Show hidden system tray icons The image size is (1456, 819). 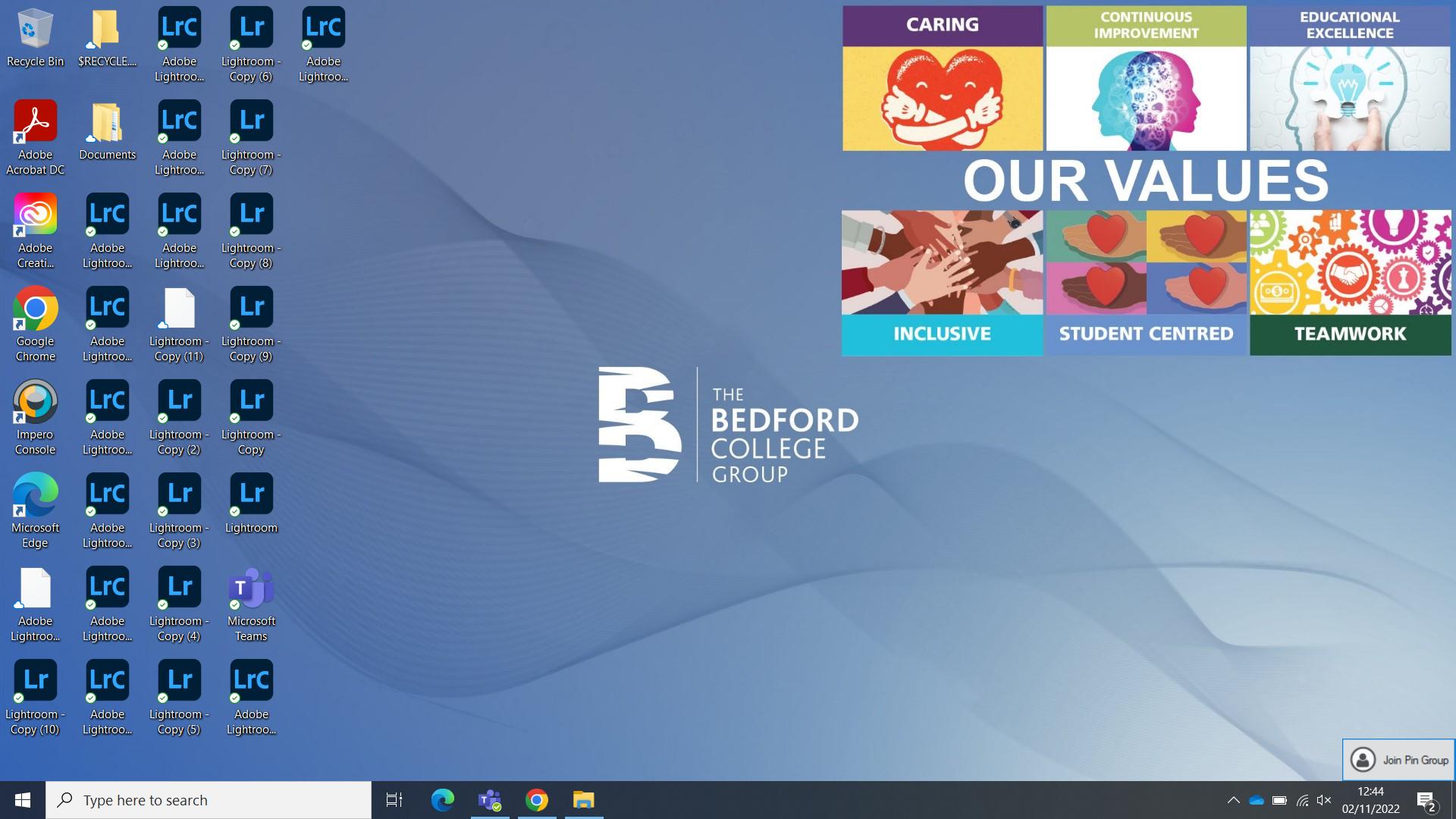tap(1233, 800)
